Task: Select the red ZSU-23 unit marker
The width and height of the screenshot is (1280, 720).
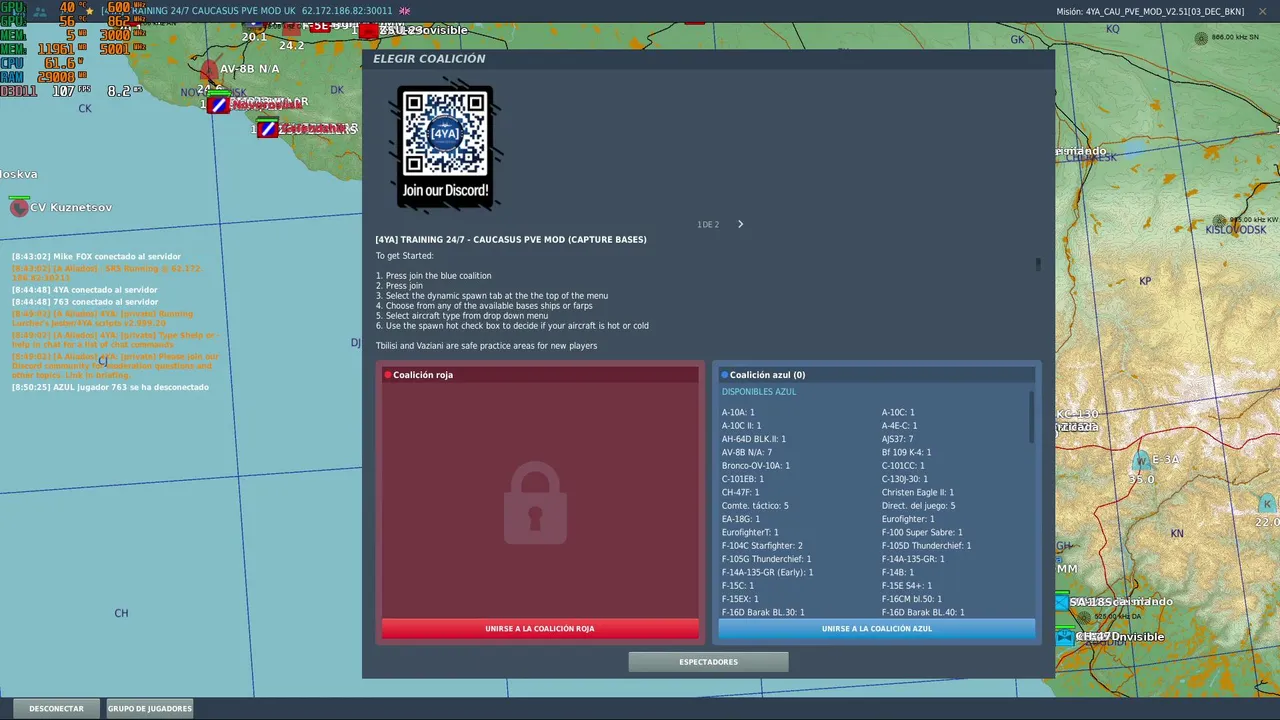Action: pyautogui.click(x=369, y=31)
